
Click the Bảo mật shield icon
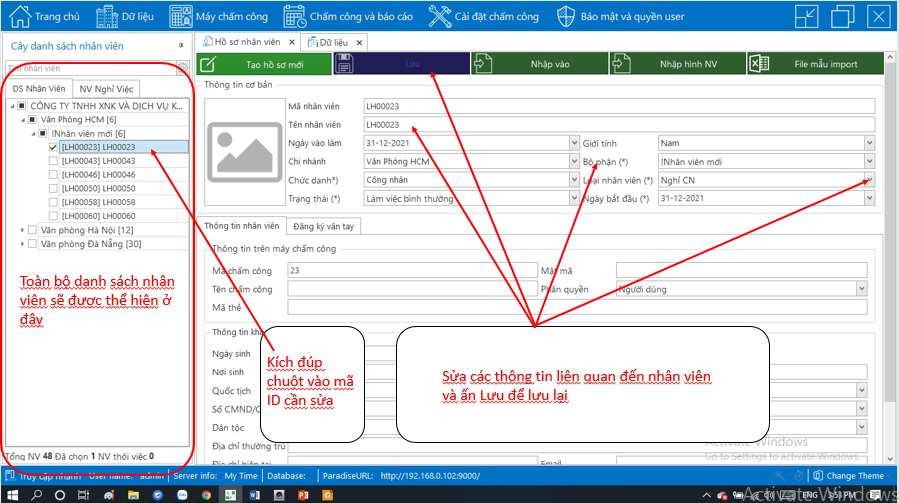click(565, 16)
